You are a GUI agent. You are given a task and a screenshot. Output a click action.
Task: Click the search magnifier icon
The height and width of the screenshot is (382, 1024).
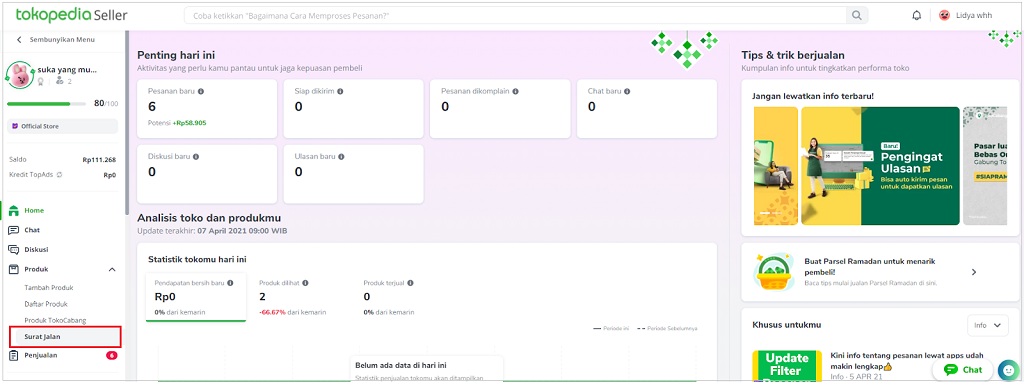856,16
